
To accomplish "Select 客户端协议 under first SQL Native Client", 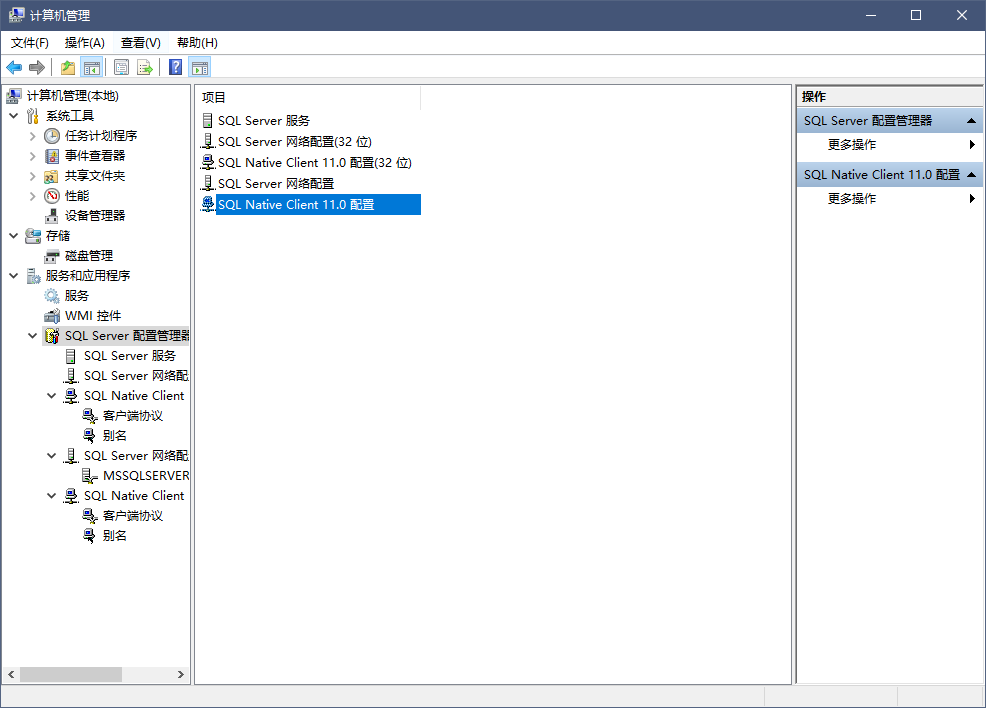I will 133,416.
